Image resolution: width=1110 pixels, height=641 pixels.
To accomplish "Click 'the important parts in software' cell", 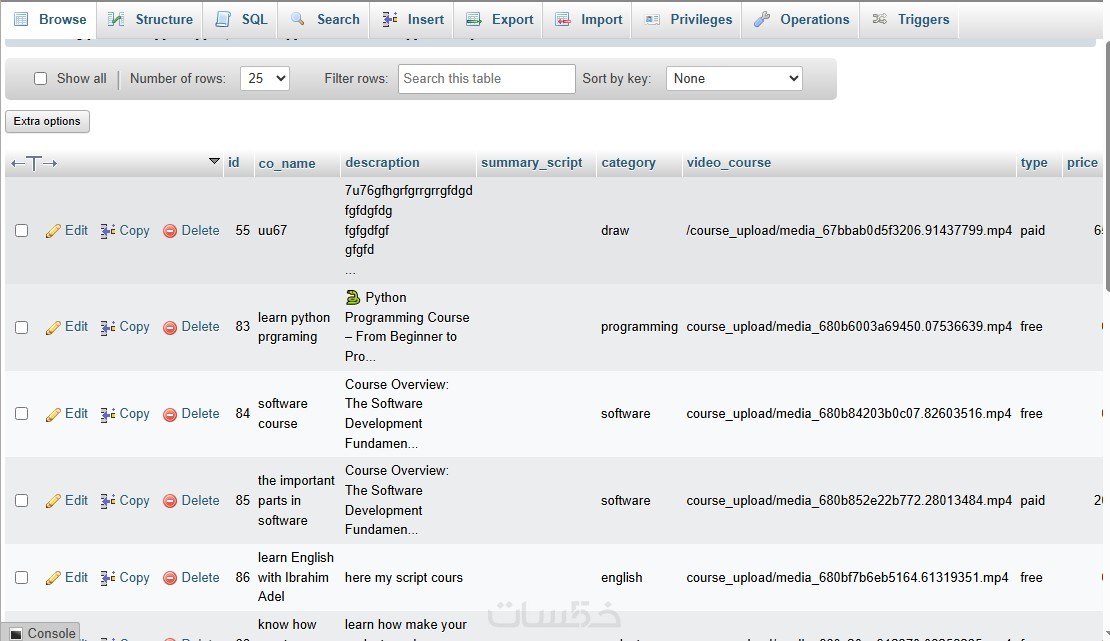I will [296, 501].
